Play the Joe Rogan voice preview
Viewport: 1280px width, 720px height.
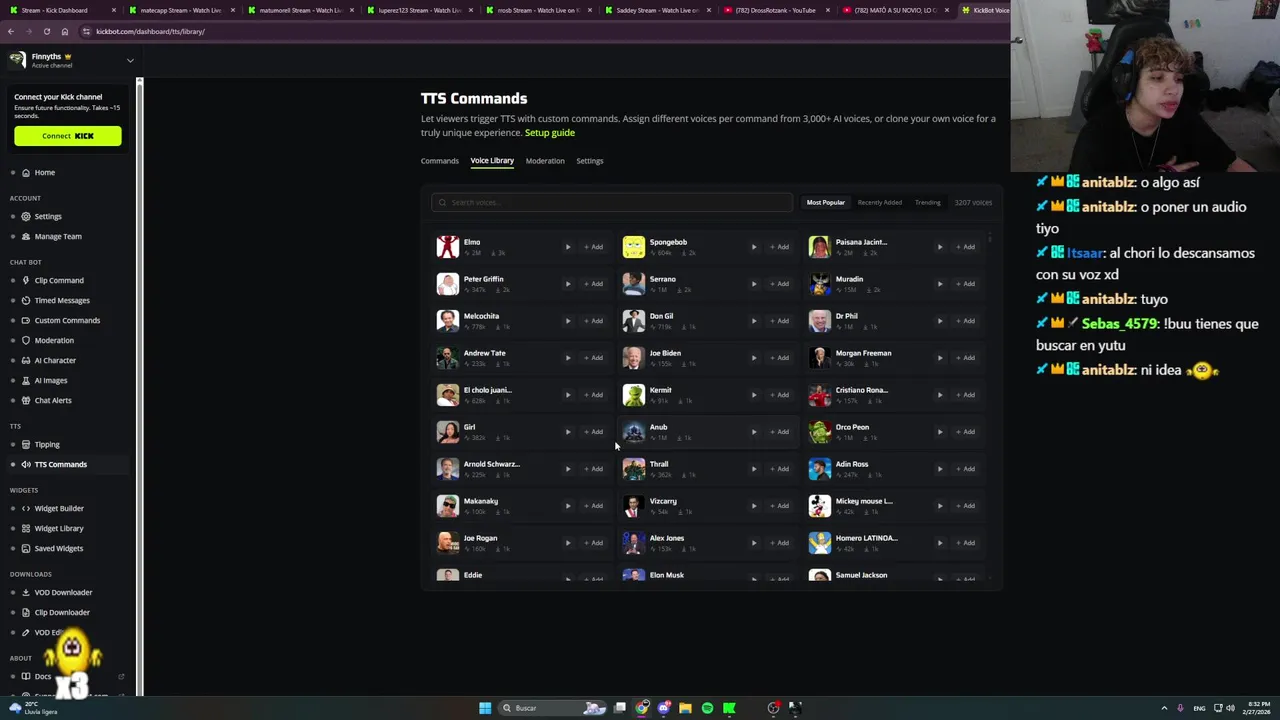(x=567, y=543)
